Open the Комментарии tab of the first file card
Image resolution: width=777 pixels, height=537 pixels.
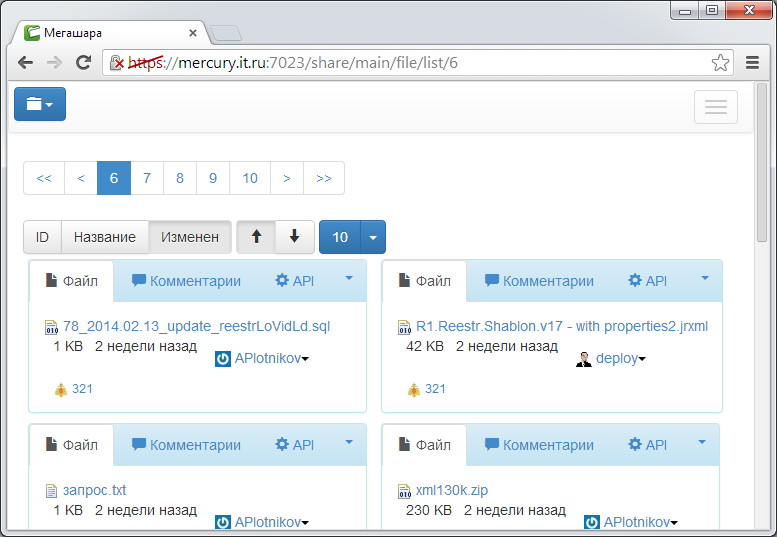(186, 281)
